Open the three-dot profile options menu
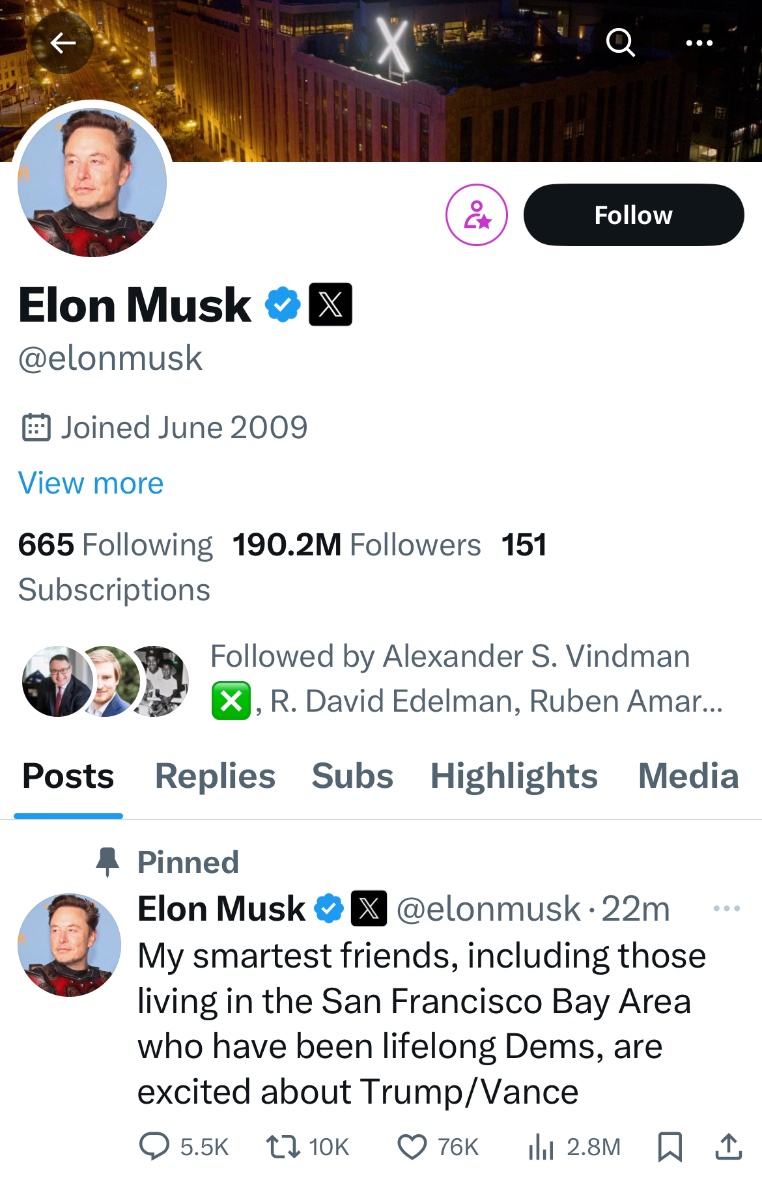 699,43
